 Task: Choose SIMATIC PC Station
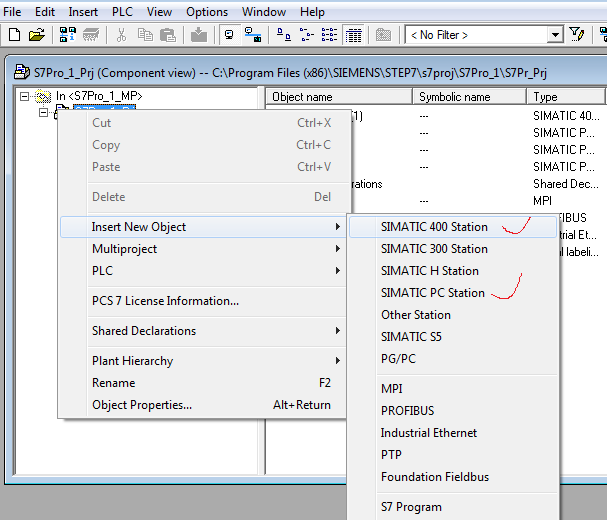(x=432, y=293)
